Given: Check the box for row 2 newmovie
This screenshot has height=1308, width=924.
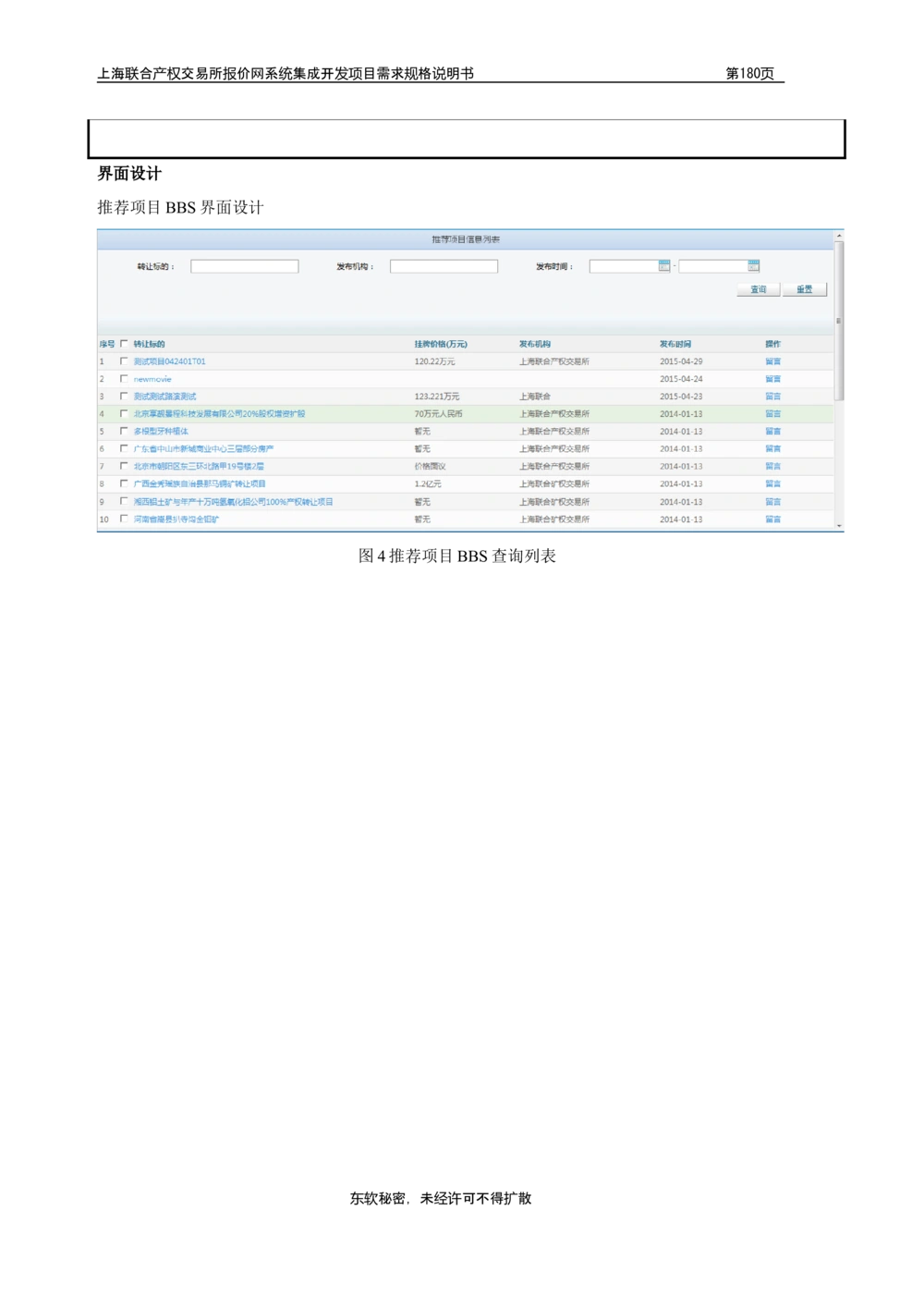Looking at the screenshot, I should pos(124,379).
